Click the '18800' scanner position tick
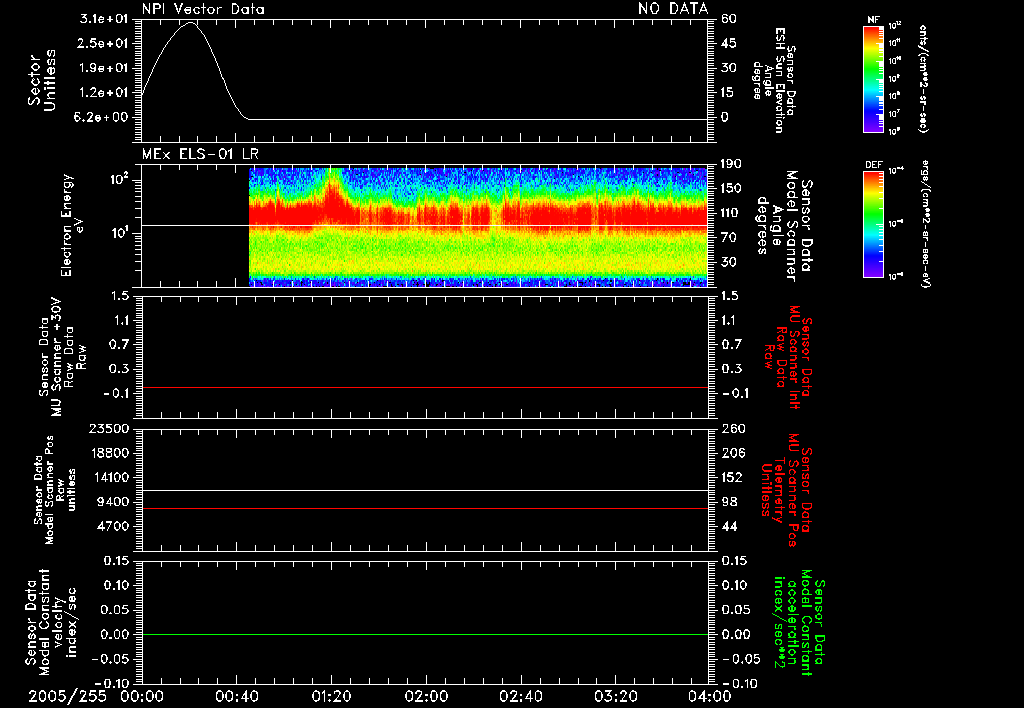 tap(109, 453)
